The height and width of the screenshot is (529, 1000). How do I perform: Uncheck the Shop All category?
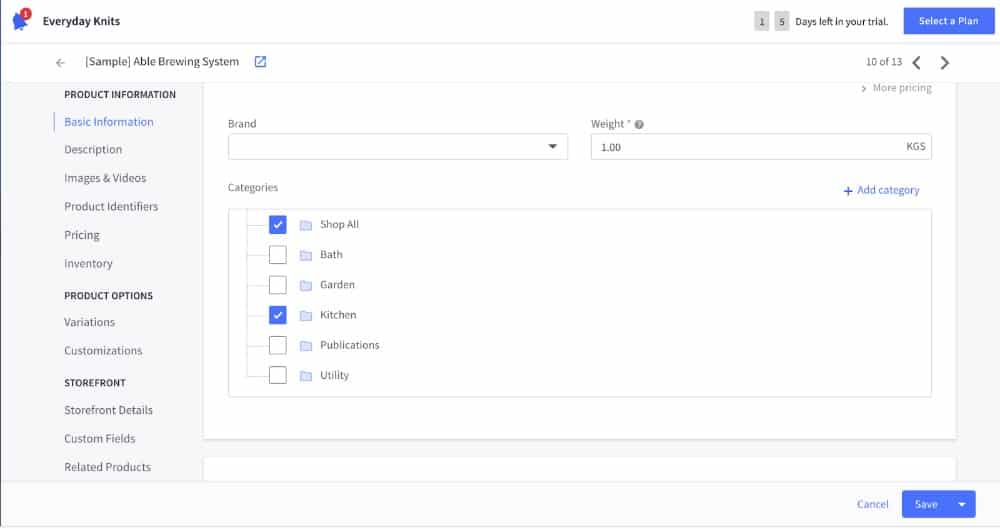[x=278, y=224]
